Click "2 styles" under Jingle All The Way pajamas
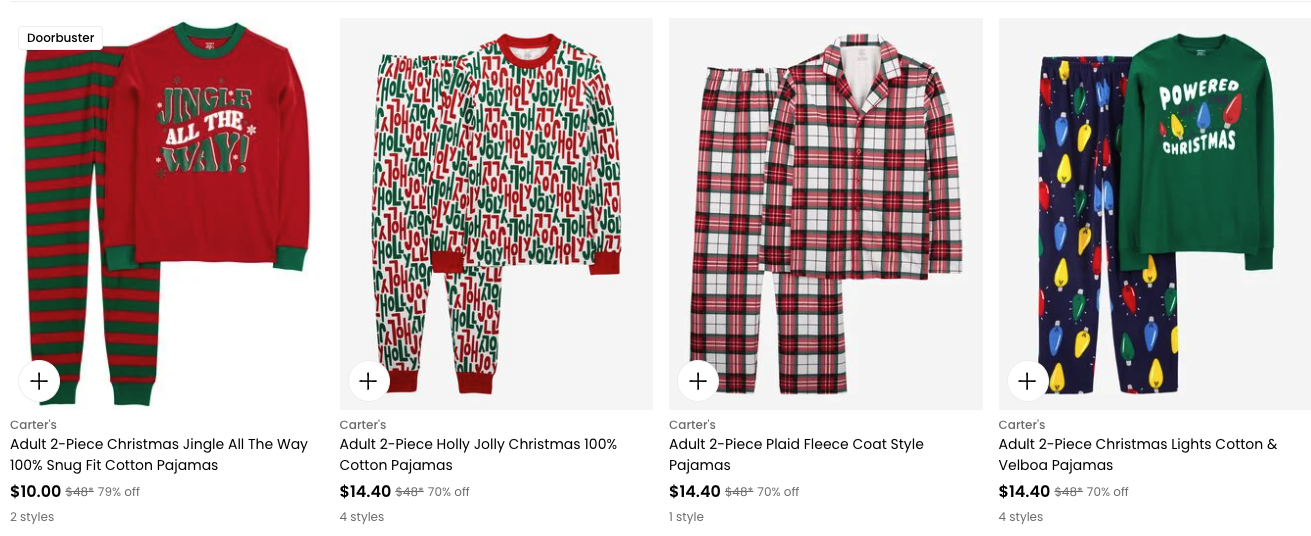Image resolution: width=1311 pixels, height=536 pixels. click(x=32, y=517)
